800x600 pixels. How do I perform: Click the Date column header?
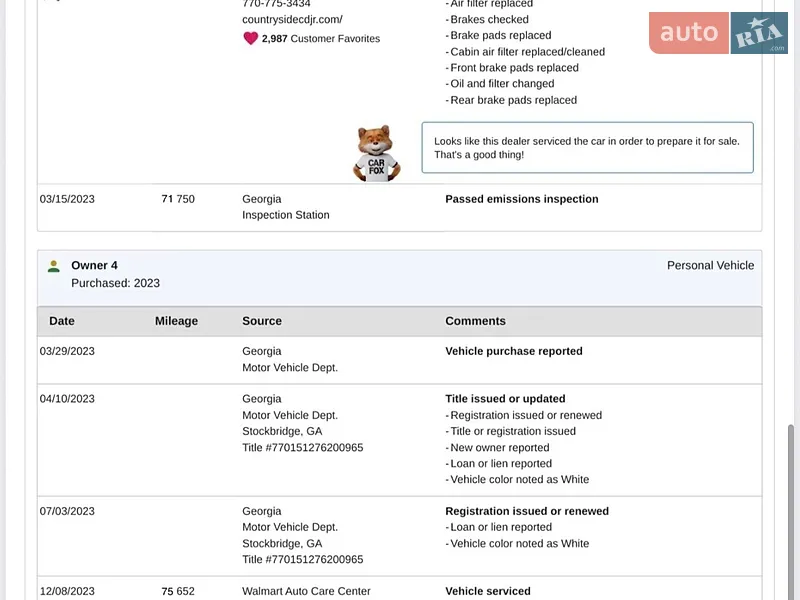pos(62,321)
